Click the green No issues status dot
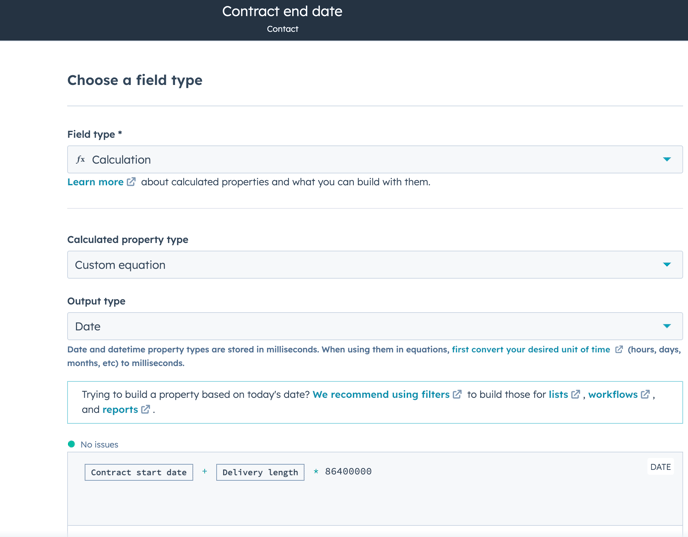This screenshot has width=688, height=537. click(x=72, y=444)
